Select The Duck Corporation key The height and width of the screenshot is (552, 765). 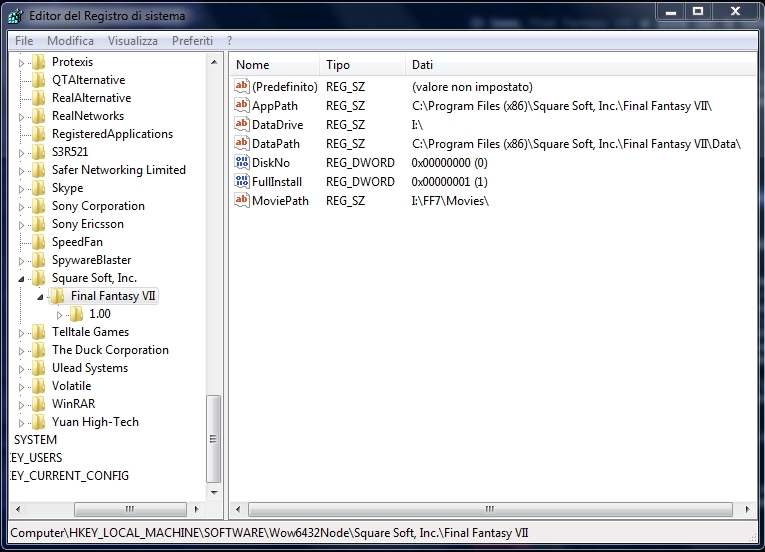point(110,350)
